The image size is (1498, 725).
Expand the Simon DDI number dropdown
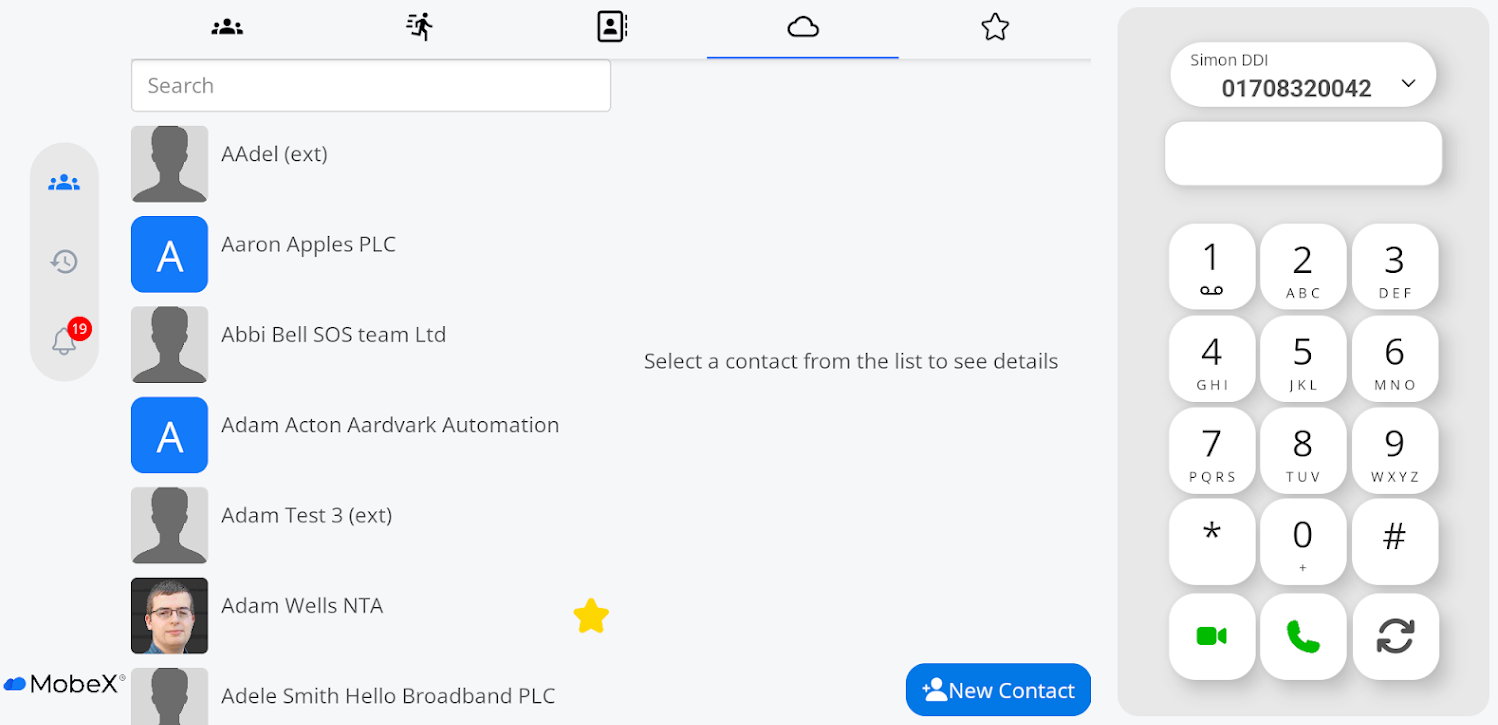point(1408,83)
